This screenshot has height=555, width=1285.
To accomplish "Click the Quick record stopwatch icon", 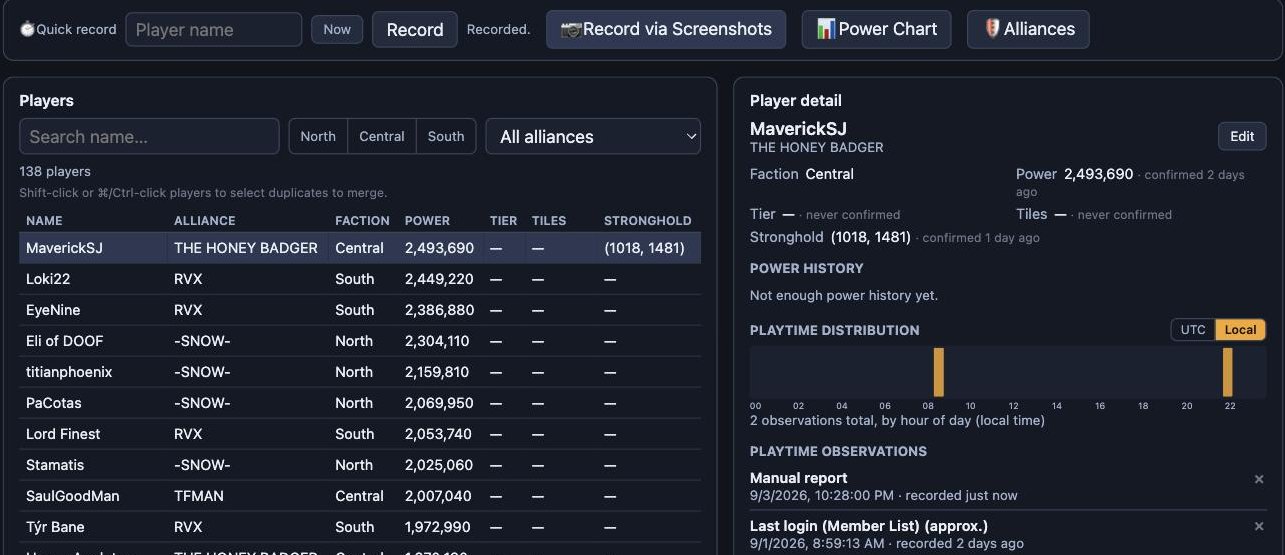I will point(27,30).
